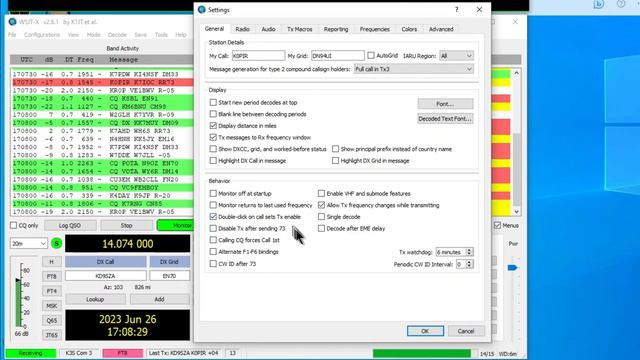Viewport: 640px width, 360px height.
Task: Select the JT65 mode button
Action: point(51,335)
